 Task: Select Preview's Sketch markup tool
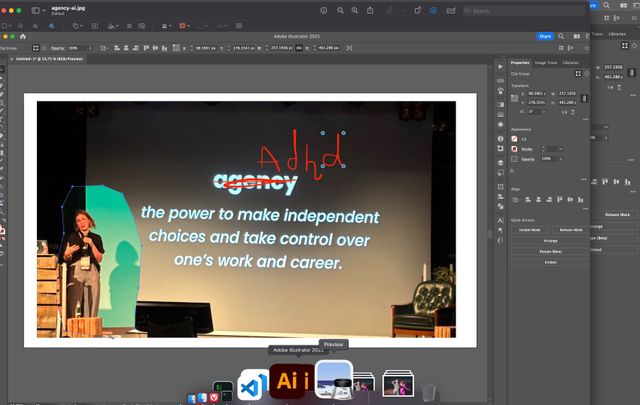click(x=35, y=26)
